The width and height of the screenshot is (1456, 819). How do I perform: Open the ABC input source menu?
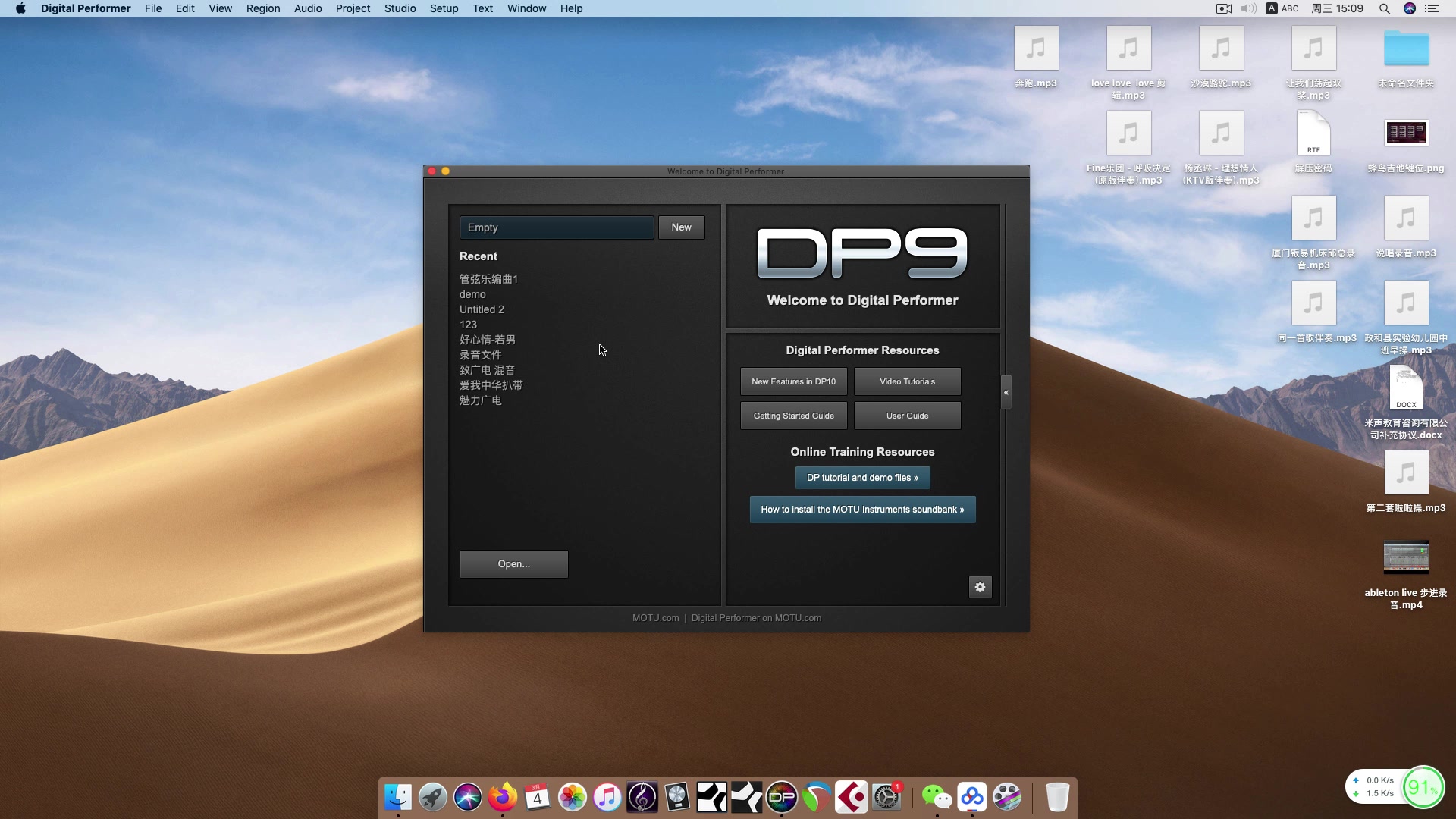[x=1282, y=8]
